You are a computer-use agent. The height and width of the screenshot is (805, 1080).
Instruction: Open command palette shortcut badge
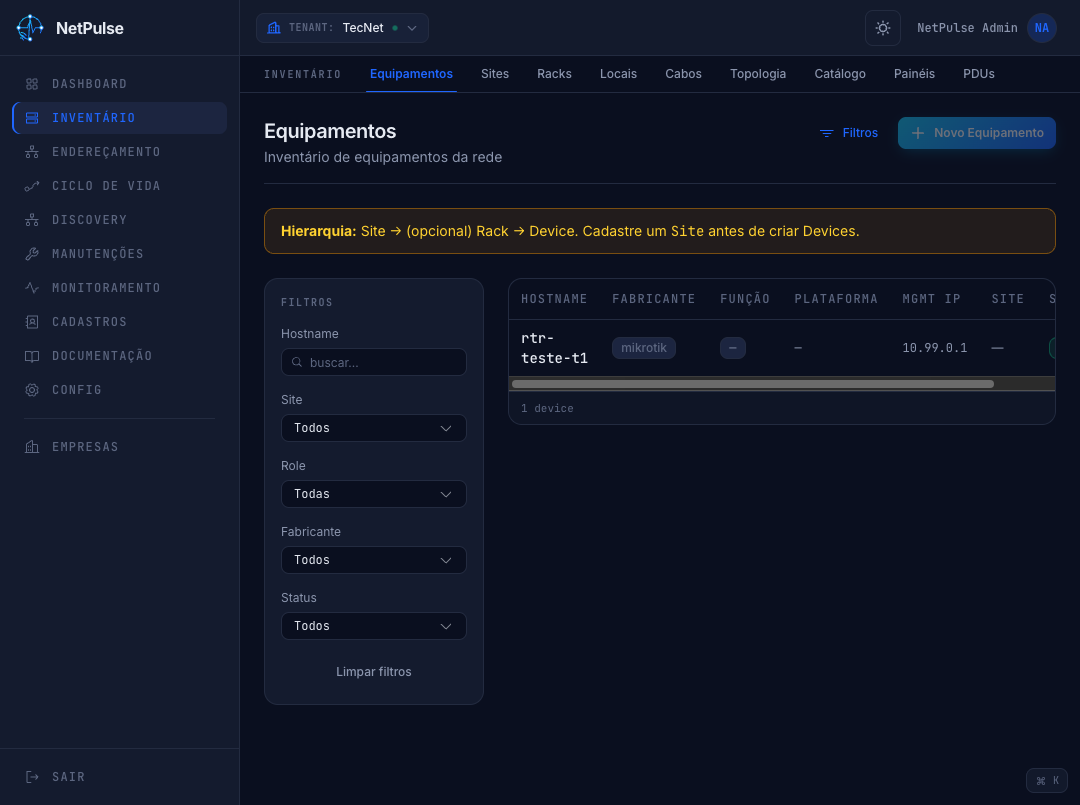click(x=1047, y=780)
